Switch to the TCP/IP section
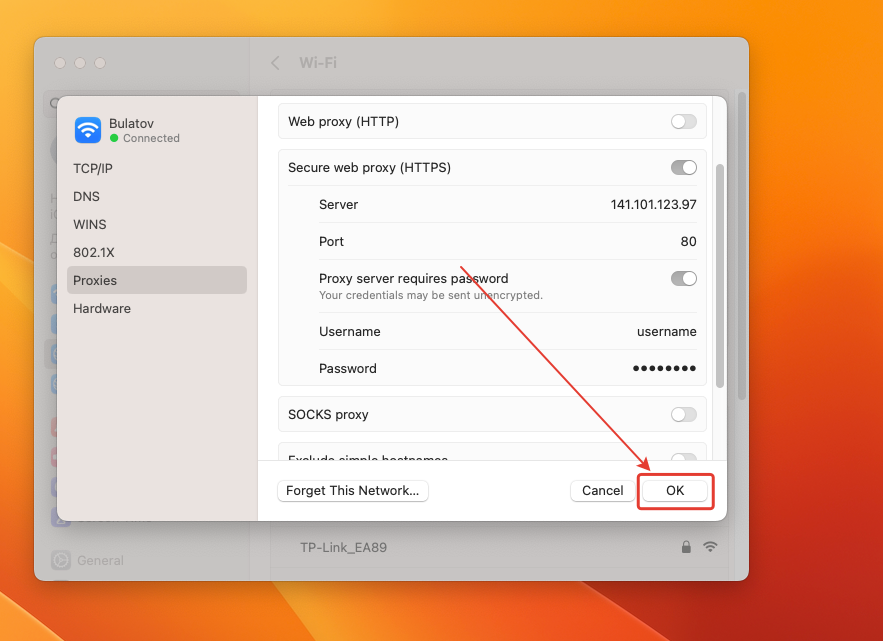 click(x=93, y=169)
